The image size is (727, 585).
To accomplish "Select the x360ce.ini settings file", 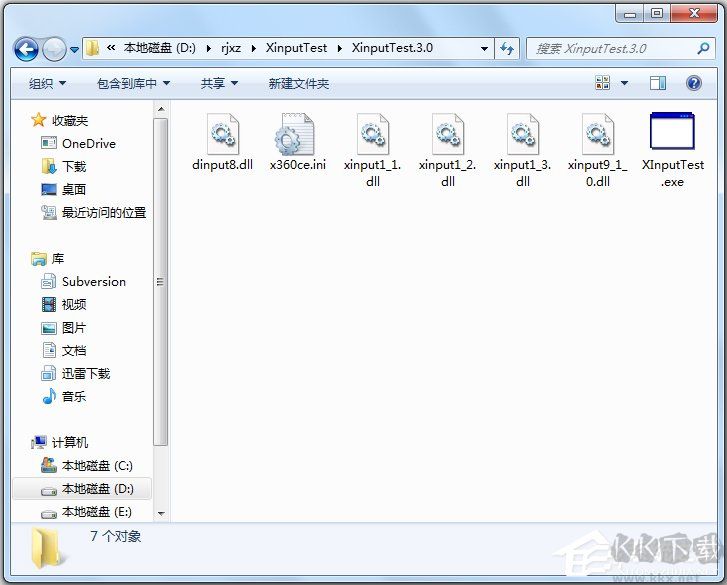I will 297,134.
